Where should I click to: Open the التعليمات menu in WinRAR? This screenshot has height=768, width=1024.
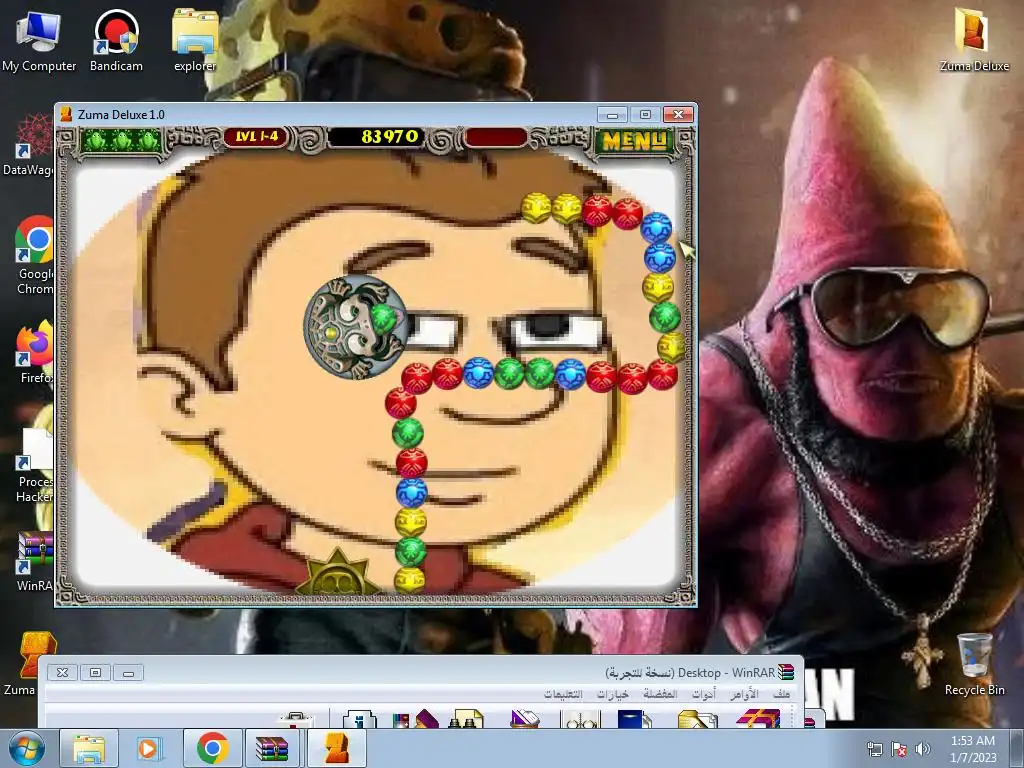point(563,694)
